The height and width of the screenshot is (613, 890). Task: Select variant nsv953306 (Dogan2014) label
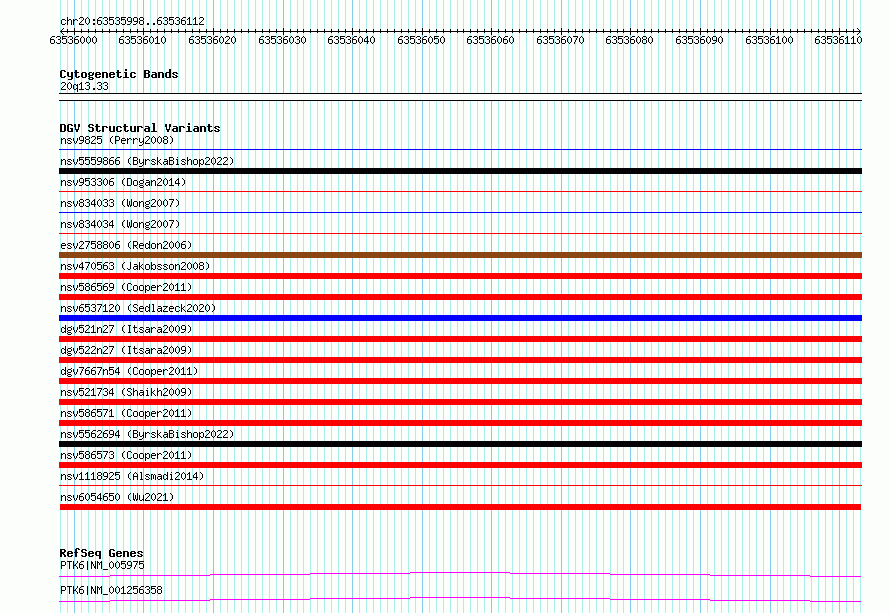coord(123,182)
